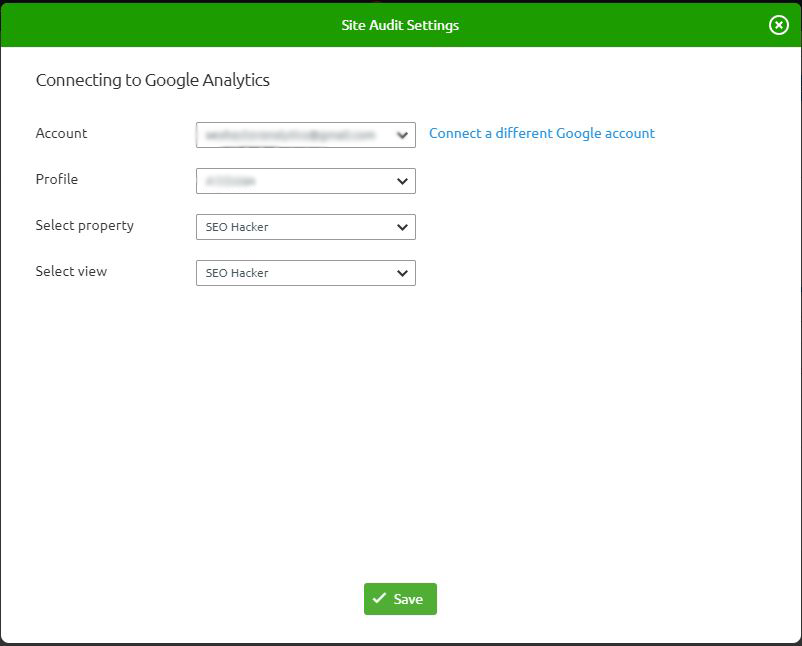Click the Select view label
802x646 pixels.
point(71,271)
